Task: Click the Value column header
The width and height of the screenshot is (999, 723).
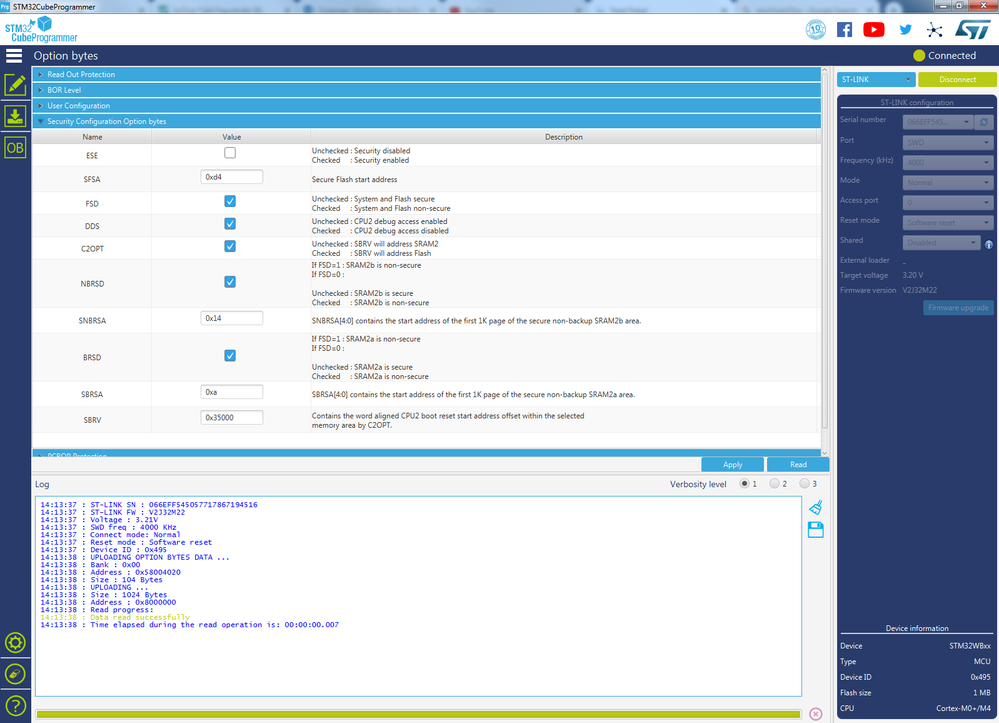Action: coord(231,137)
